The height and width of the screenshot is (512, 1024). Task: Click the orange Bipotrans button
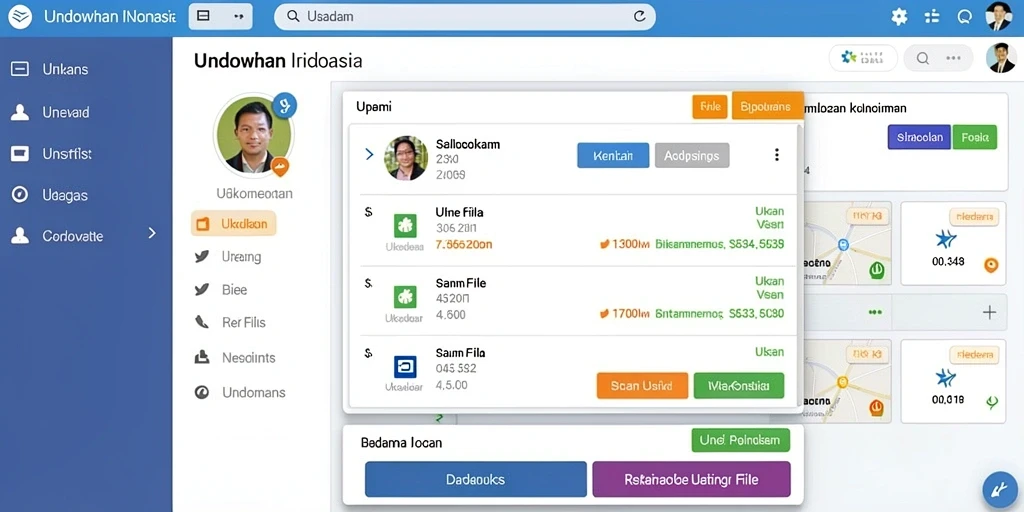pyautogui.click(x=767, y=106)
